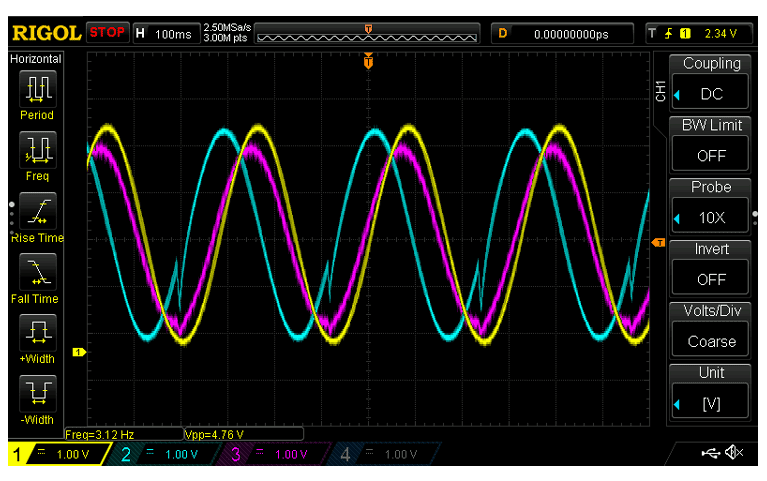Image resolution: width=767 pixels, height=481 pixels.
Task: Click the USB connection status icon
Action: tap(710, 454)
